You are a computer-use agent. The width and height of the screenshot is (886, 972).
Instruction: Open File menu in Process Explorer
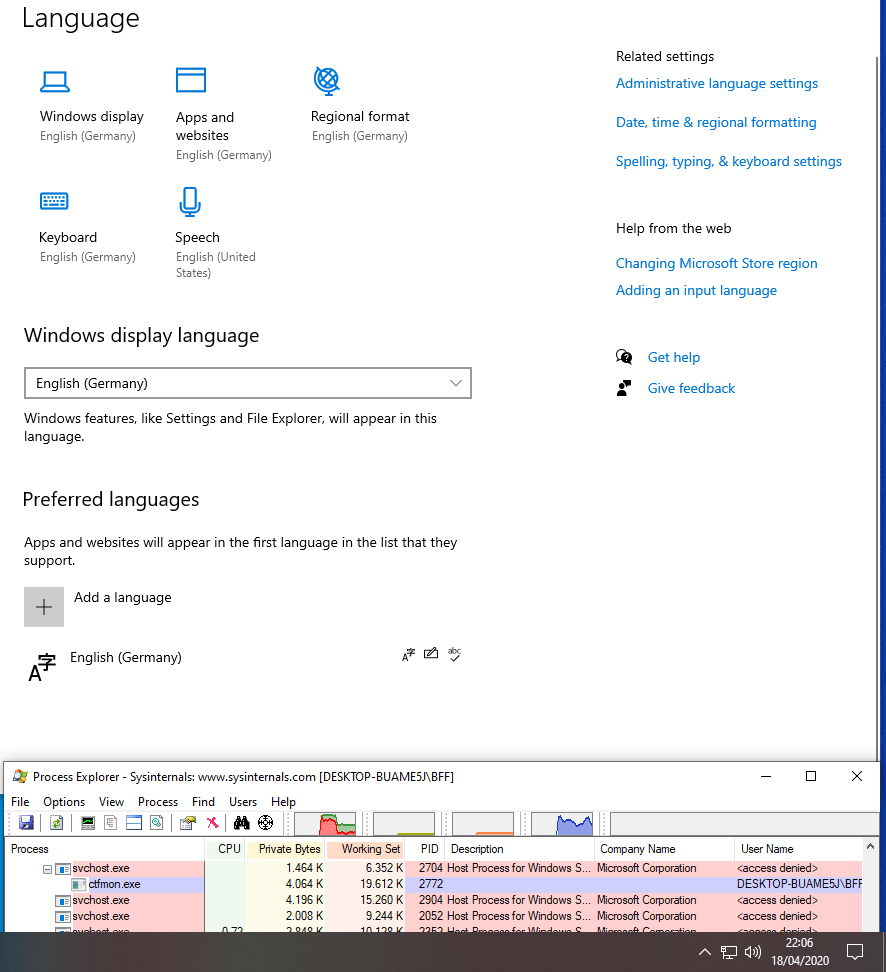pyautogui.click(x=20, y=802)
